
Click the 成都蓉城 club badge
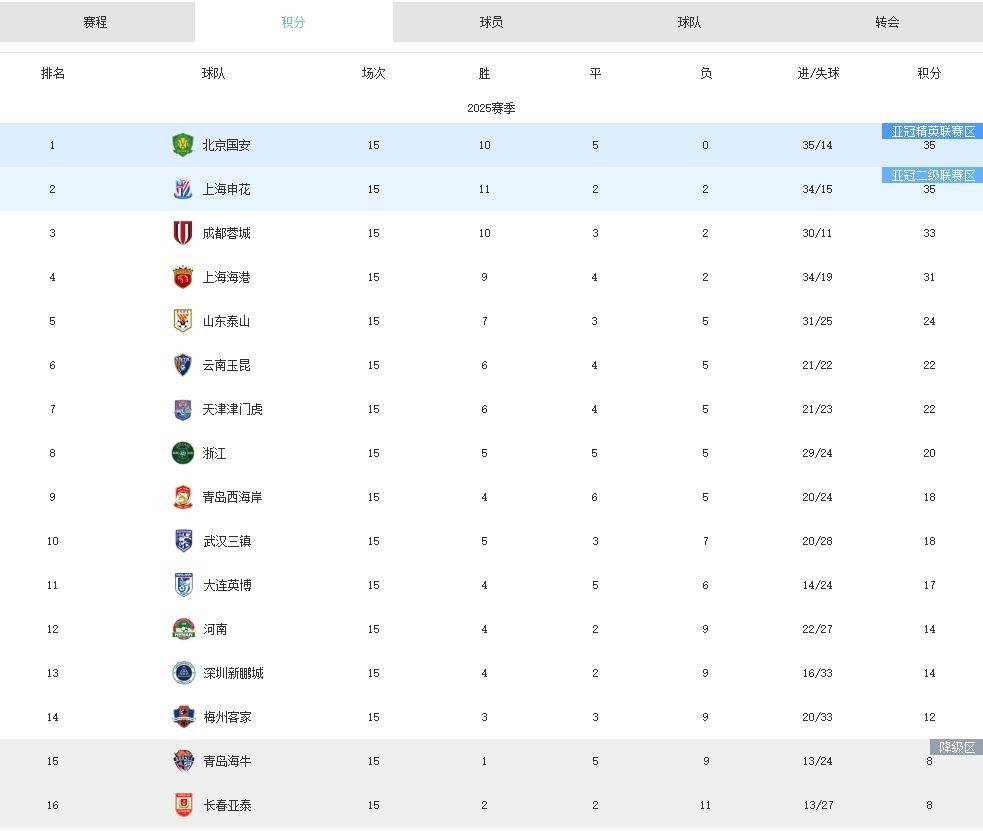pyautogui.click(x=182, y=233)
